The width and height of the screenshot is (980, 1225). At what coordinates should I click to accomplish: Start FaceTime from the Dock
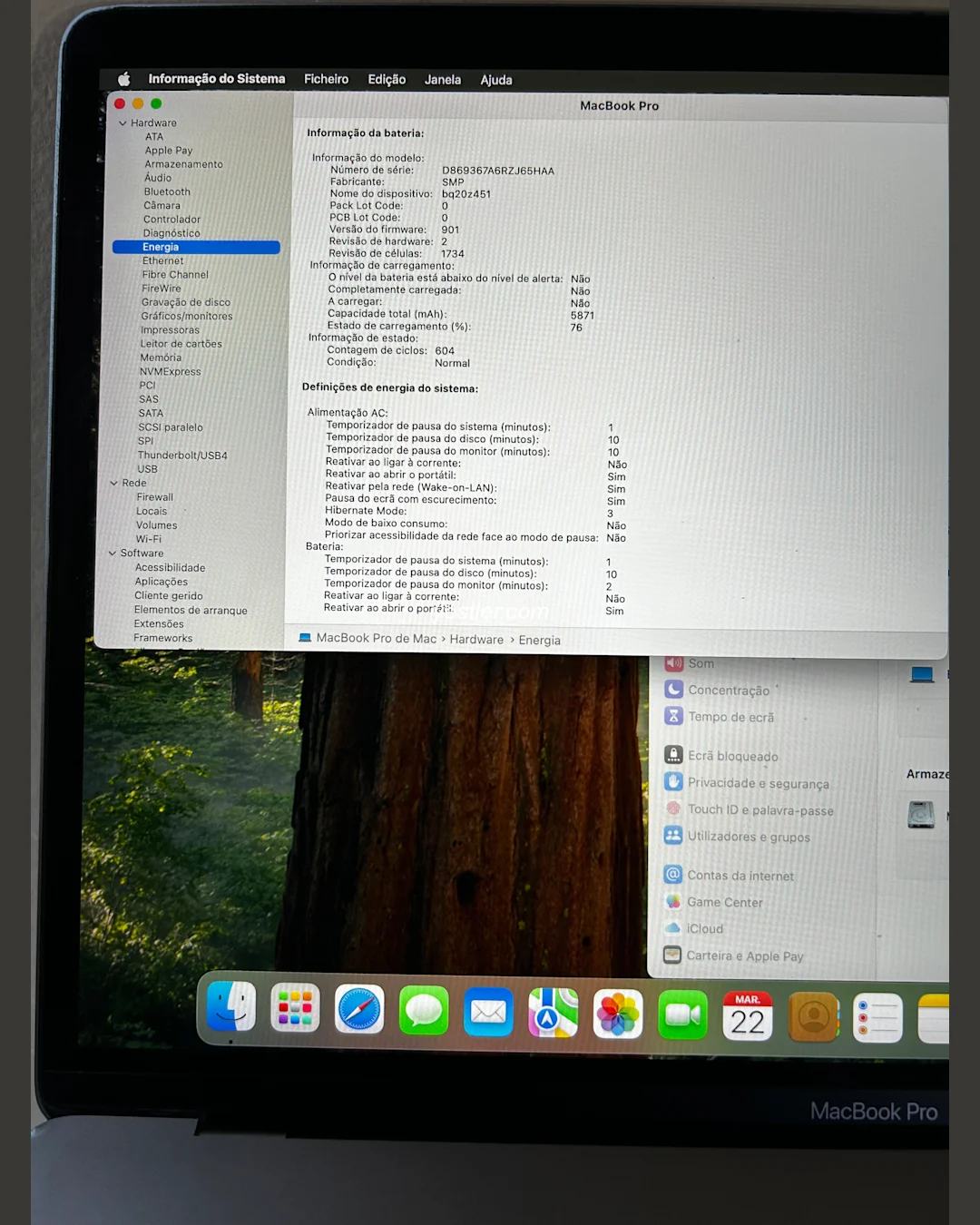[682, 1014]
